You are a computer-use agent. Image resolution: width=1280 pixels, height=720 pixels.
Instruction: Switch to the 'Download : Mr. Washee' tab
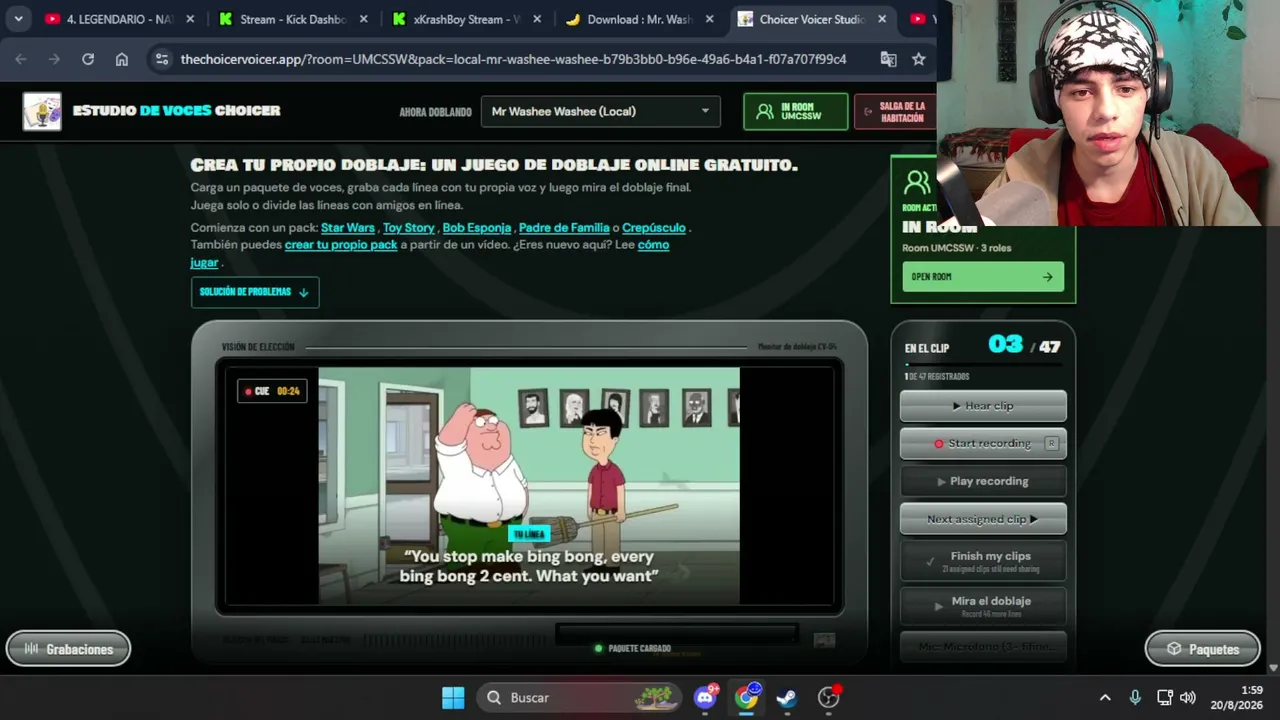[640, 19]
